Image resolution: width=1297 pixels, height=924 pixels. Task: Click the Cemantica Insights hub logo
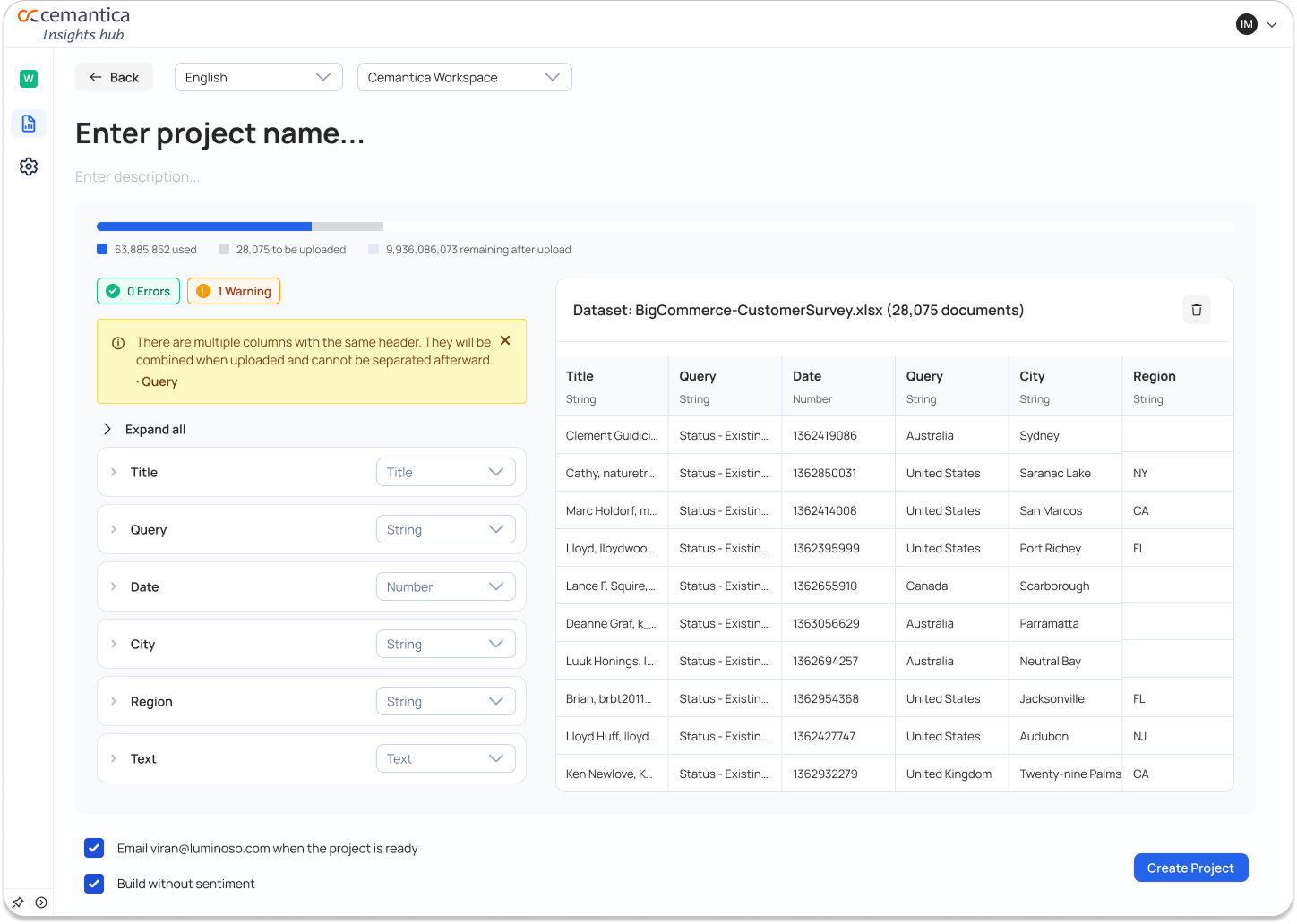pos(74,24)
